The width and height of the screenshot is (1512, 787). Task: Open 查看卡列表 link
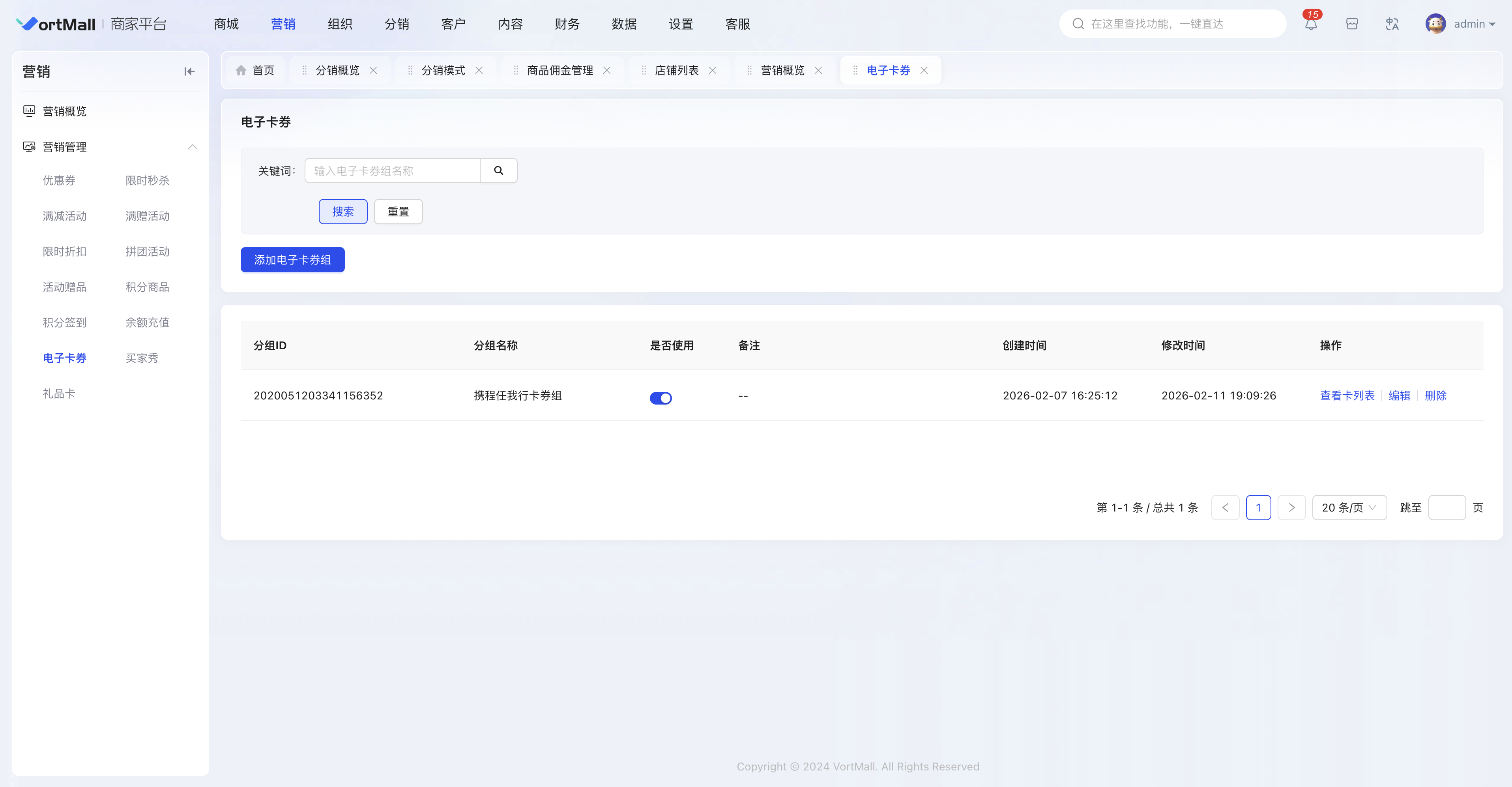pos(1347,396)
